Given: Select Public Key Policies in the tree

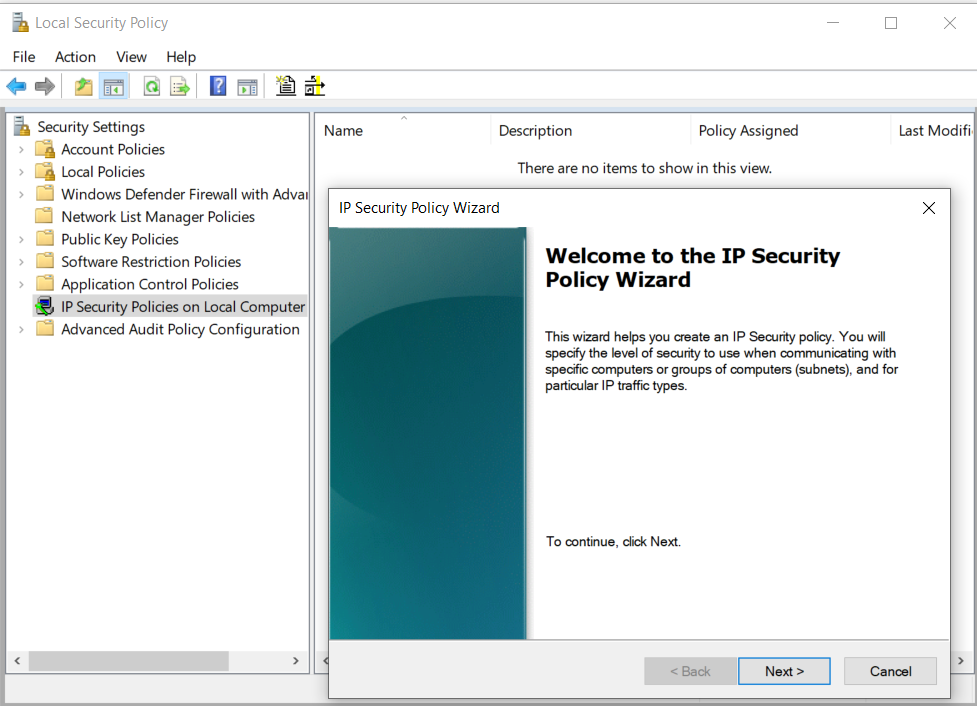Looking at the screenshot, I should point(120,239).
